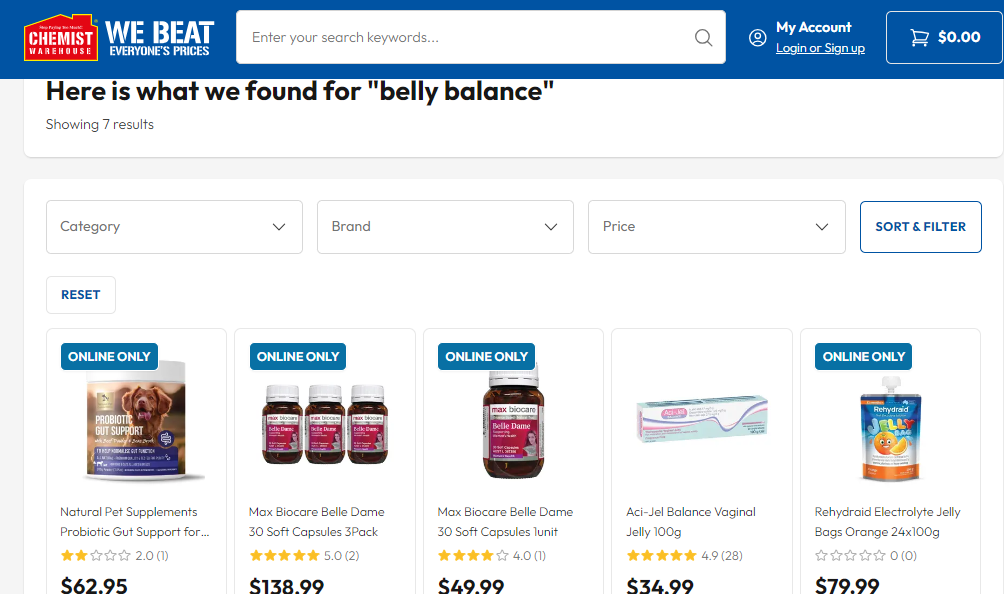Viewport: 1004px width, 594px height.
Task: Click the search magnifier icon
Action: tap(703, 38)
